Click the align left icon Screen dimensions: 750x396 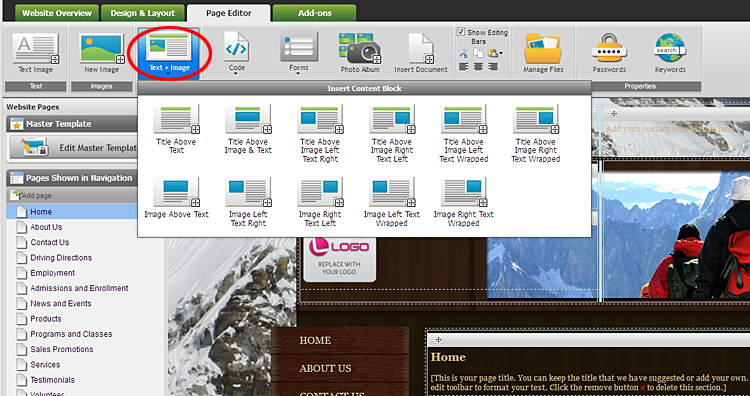point(463,66)
